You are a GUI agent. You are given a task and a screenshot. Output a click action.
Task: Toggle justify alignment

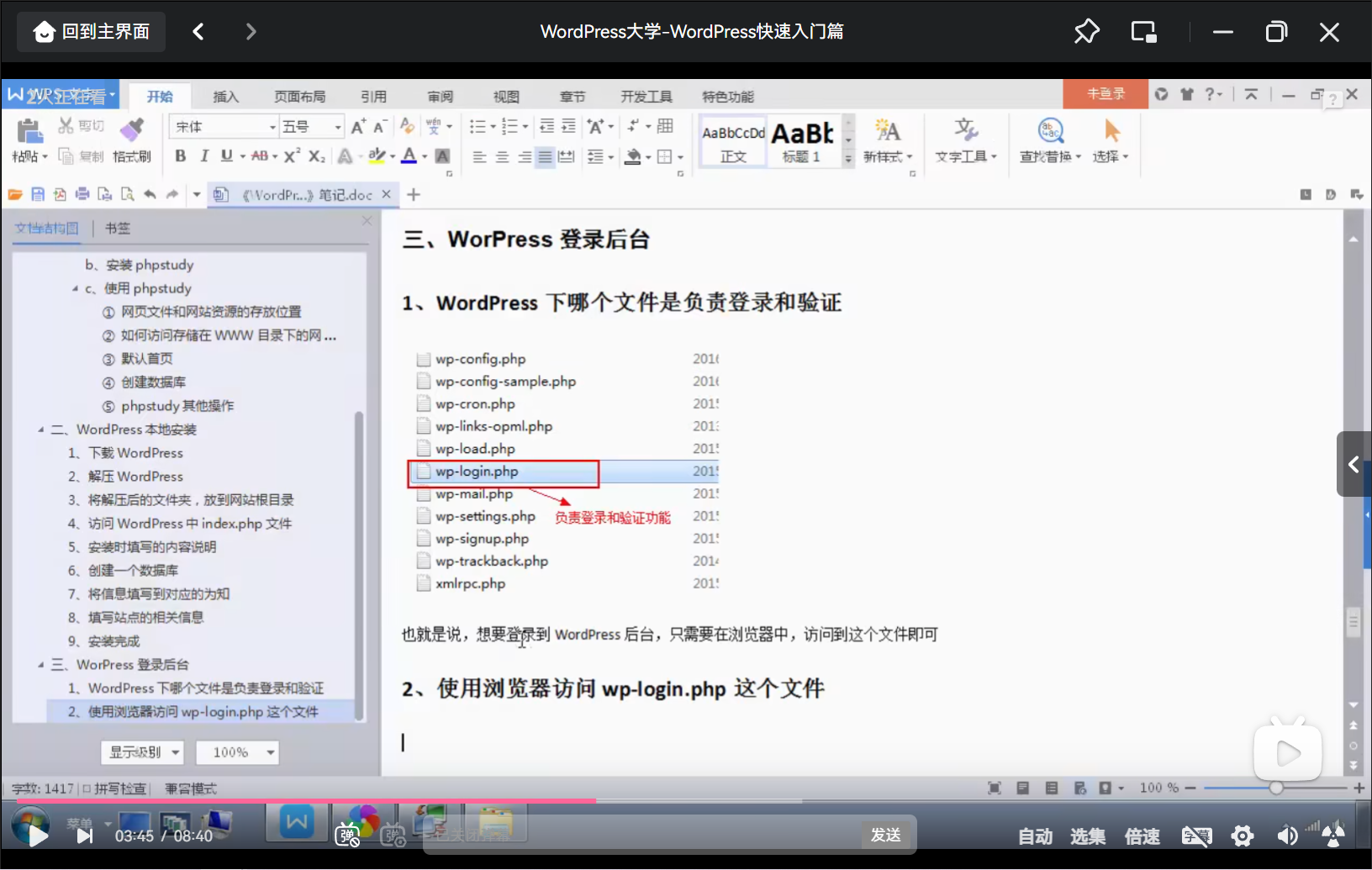click(x=545, y=156)
